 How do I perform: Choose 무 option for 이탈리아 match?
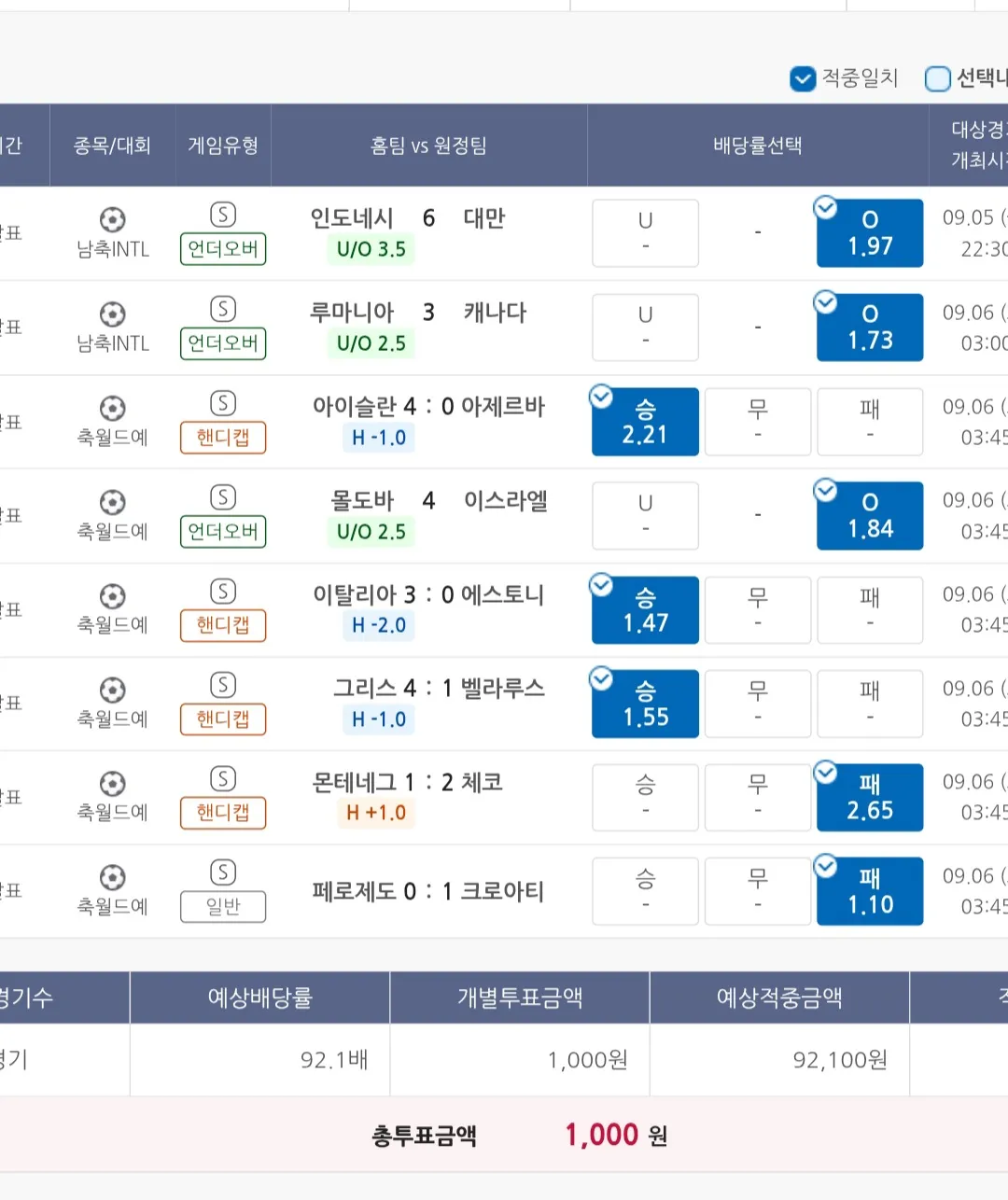pyautogui.click(x=757, y=609)
